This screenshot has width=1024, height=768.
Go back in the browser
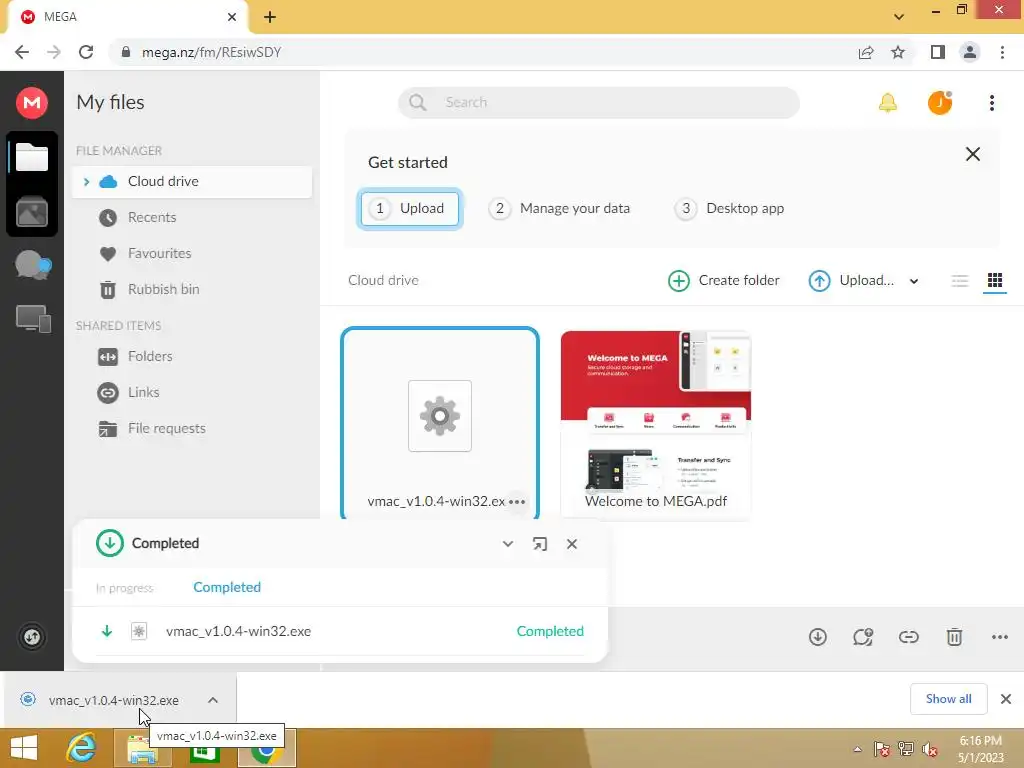[x=22, y=52]
